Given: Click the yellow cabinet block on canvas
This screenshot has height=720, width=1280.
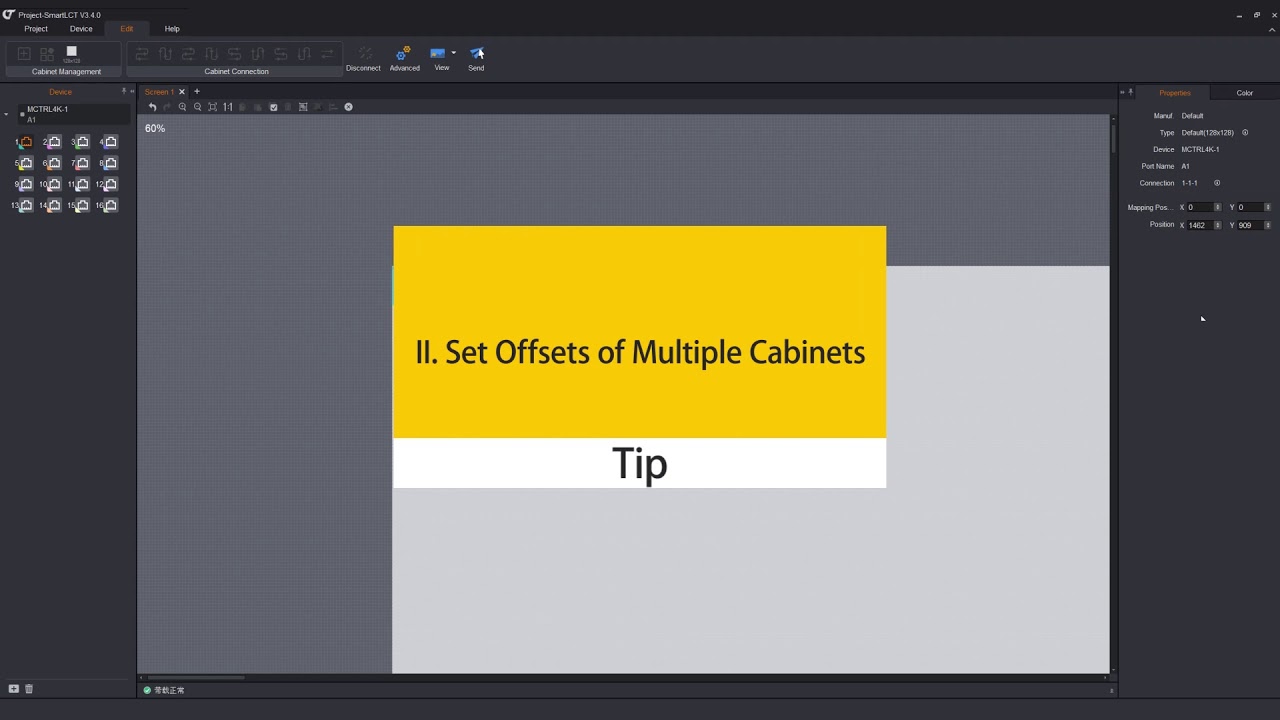Looking at the screenshot, I should pyautogui.click(x=640, y=332).
